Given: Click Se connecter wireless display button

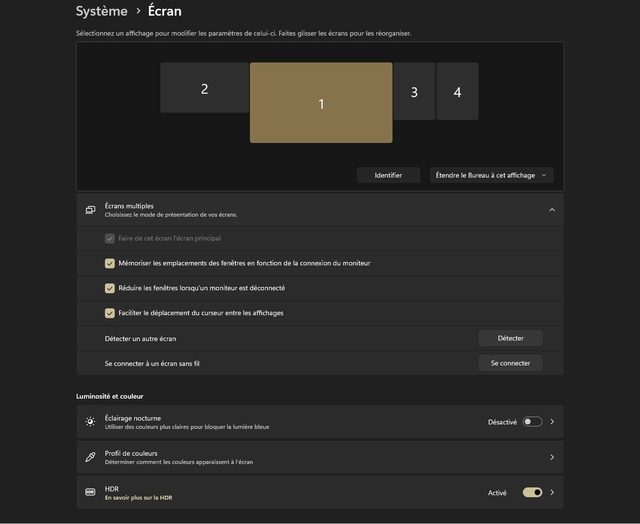Looking at the screenshot, I should coord(510,363).
